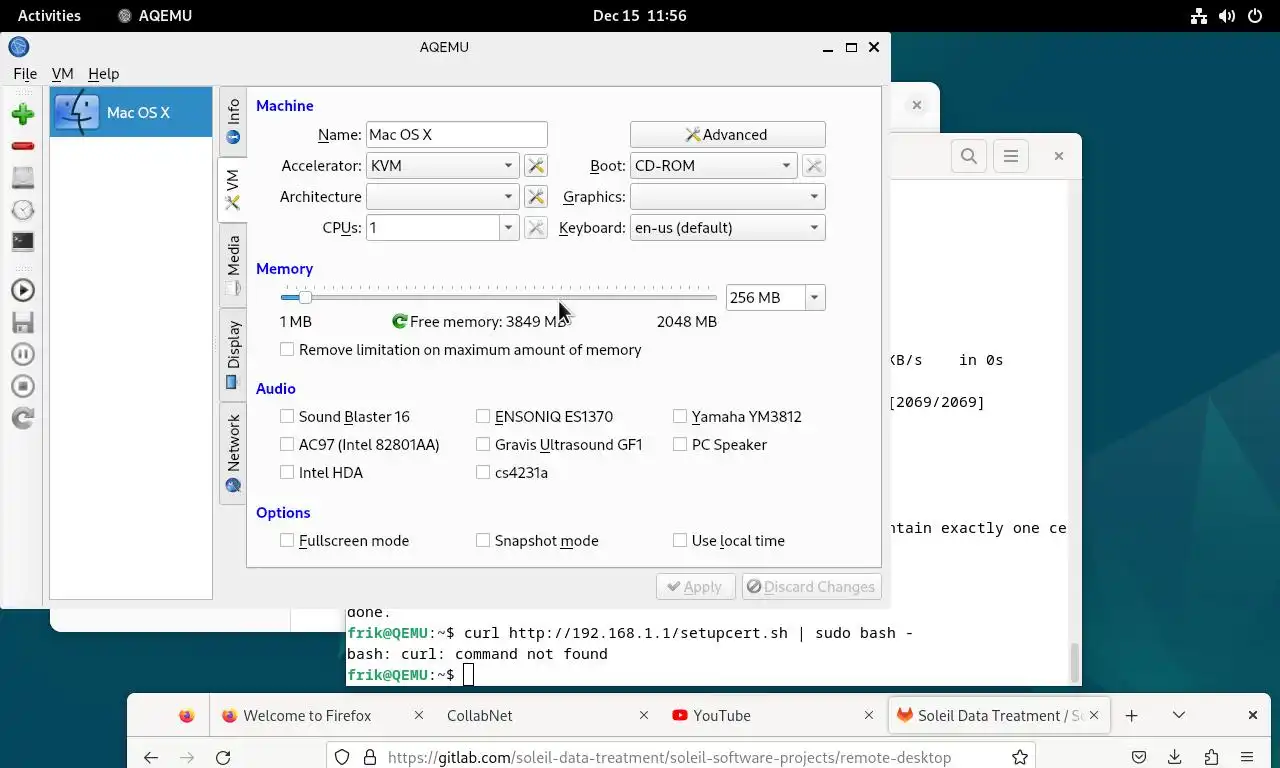
Task: Click the reset VM circular arrow icon
Action: coord(22,418)
